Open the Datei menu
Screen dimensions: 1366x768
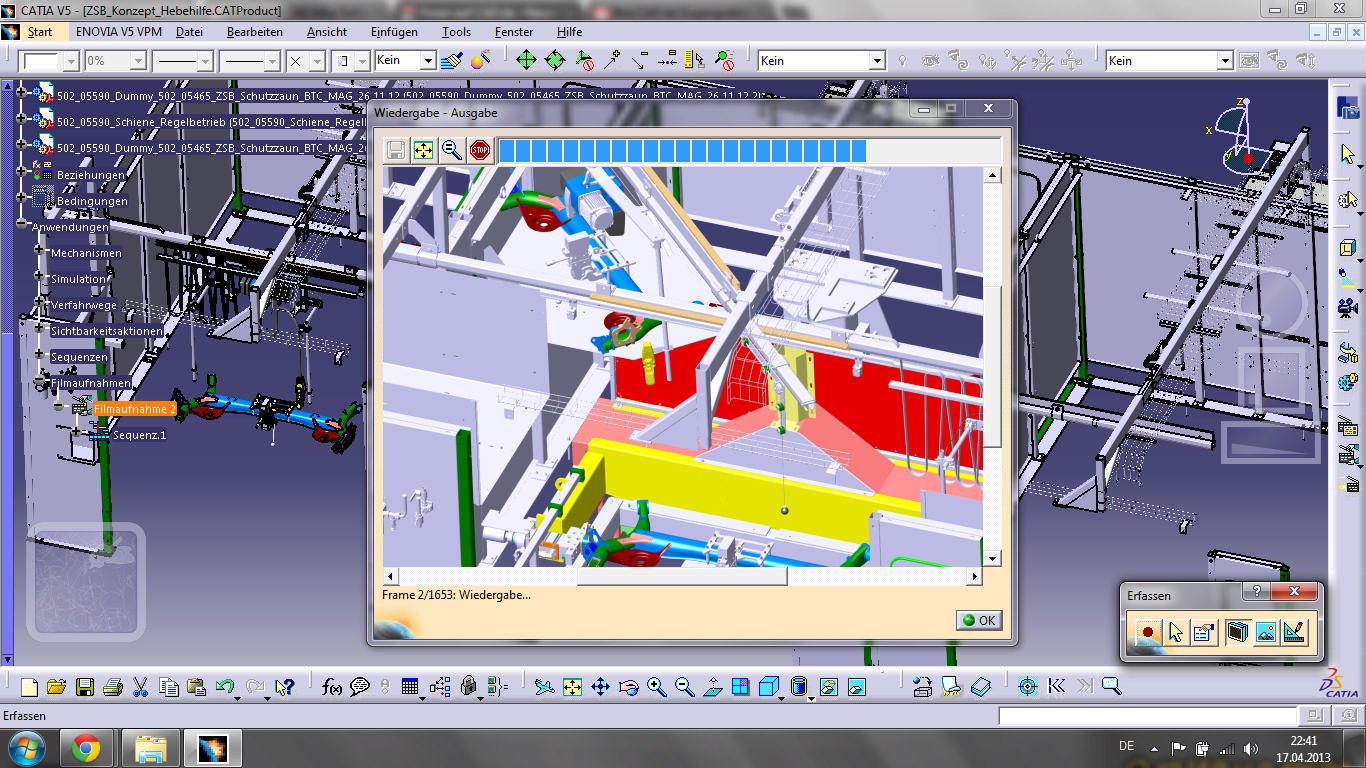click(190, 32)
